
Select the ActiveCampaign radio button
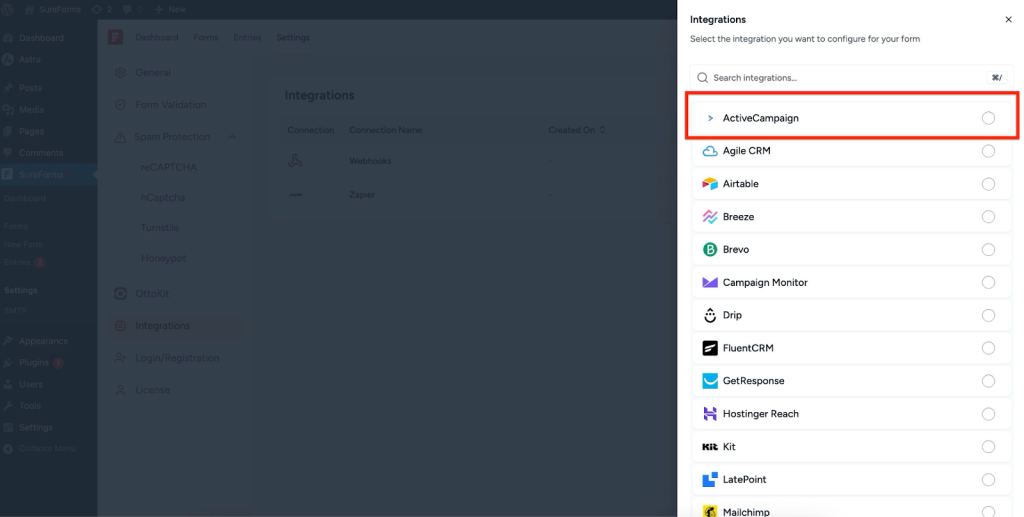click(988, 118)
